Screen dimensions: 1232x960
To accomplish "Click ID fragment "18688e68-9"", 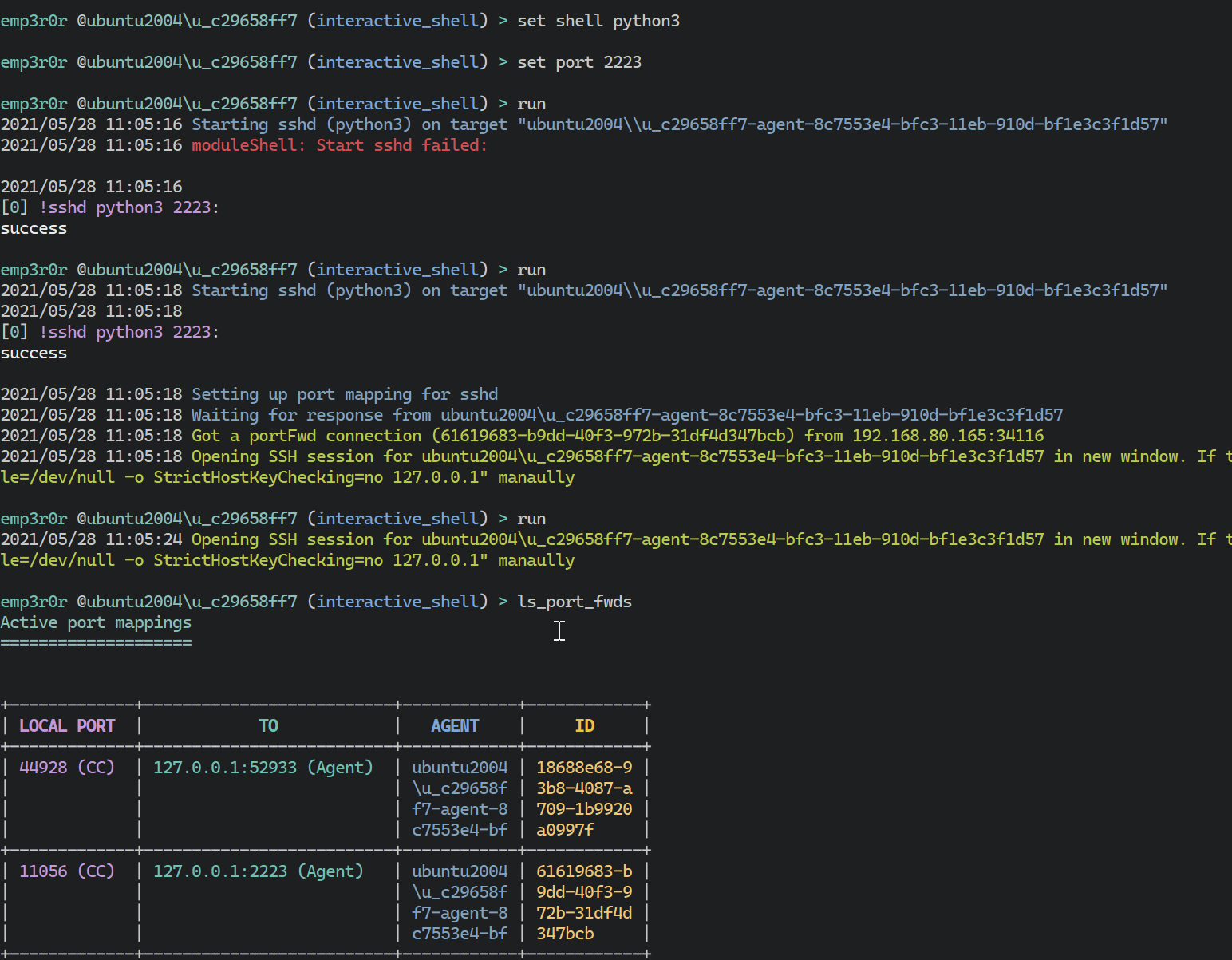I will click(x=584, y=768).
